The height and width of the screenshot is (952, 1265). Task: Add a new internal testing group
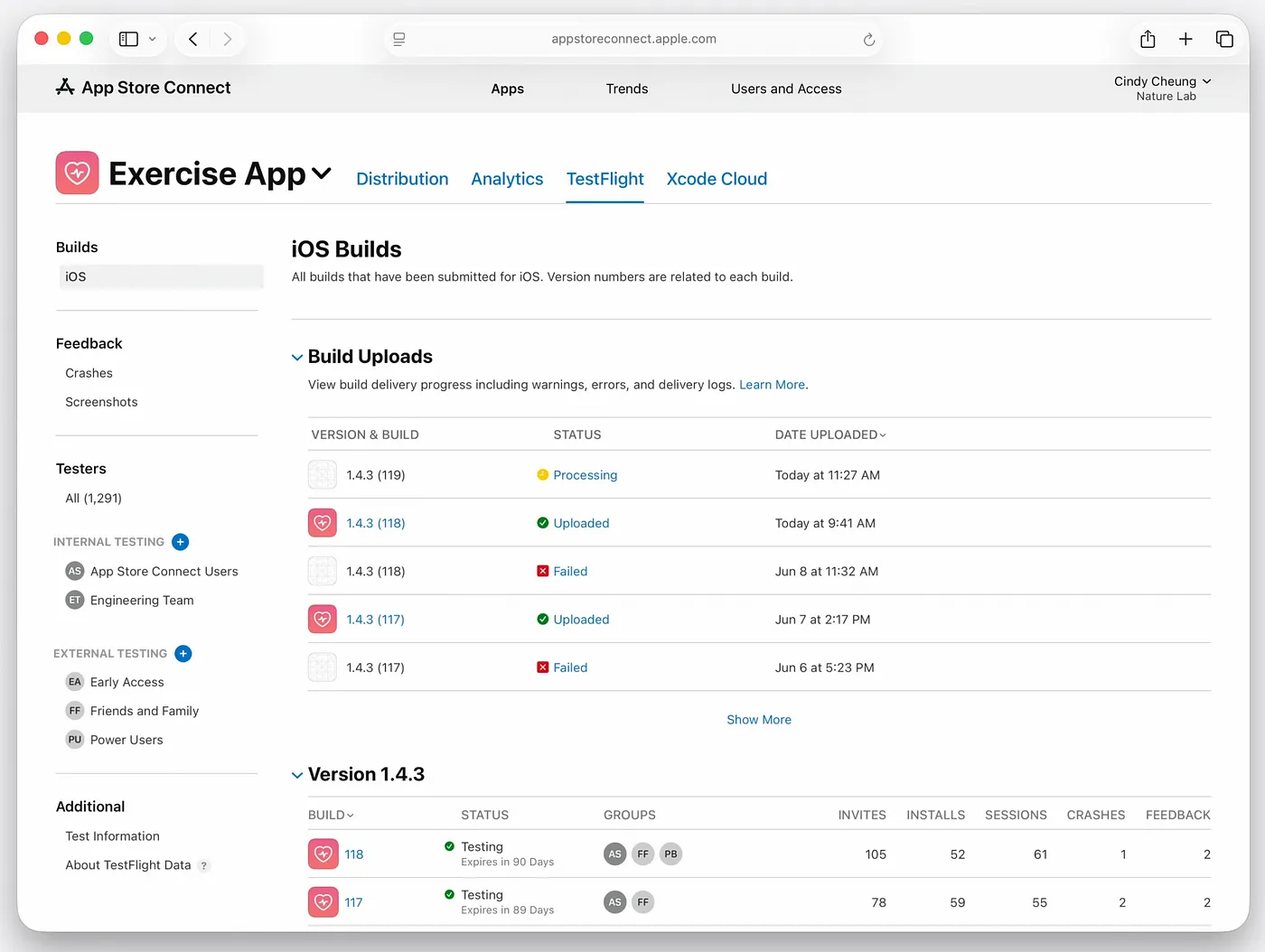click(181, 542)
